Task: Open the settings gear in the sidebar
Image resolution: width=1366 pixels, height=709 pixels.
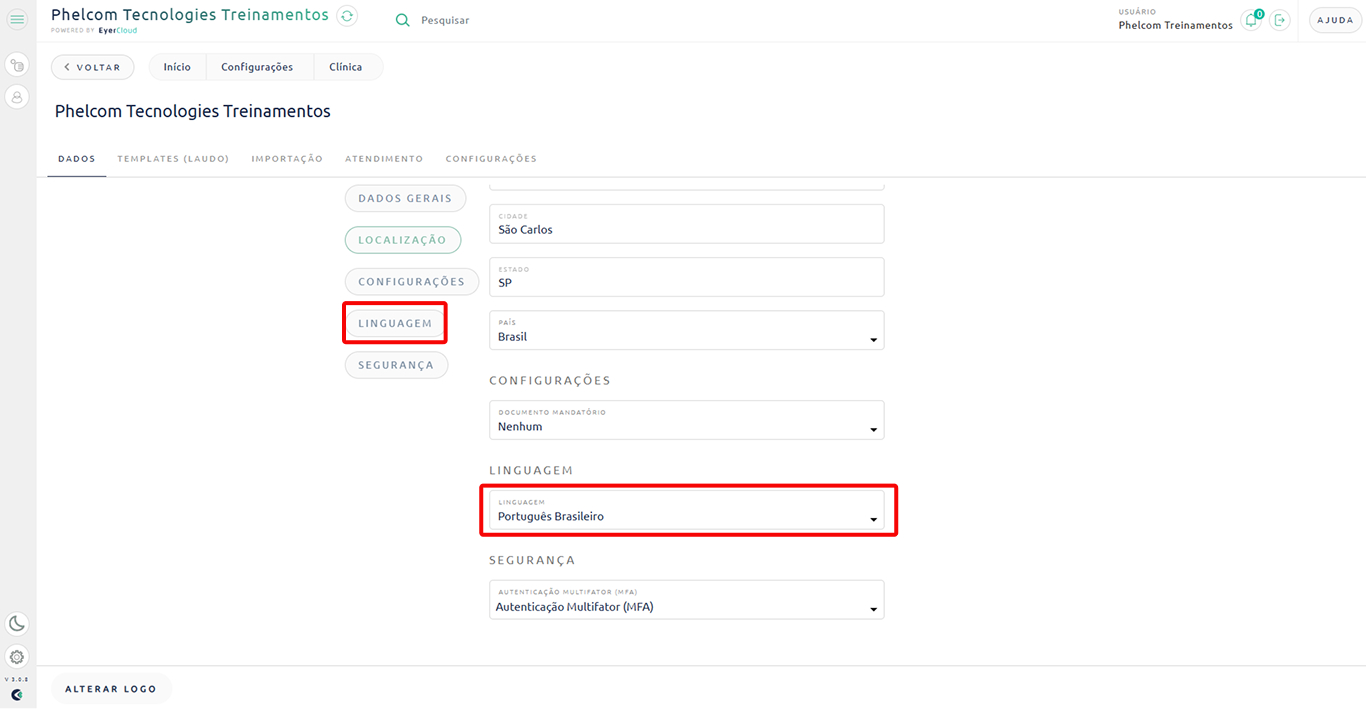Action: click(16, 657)
